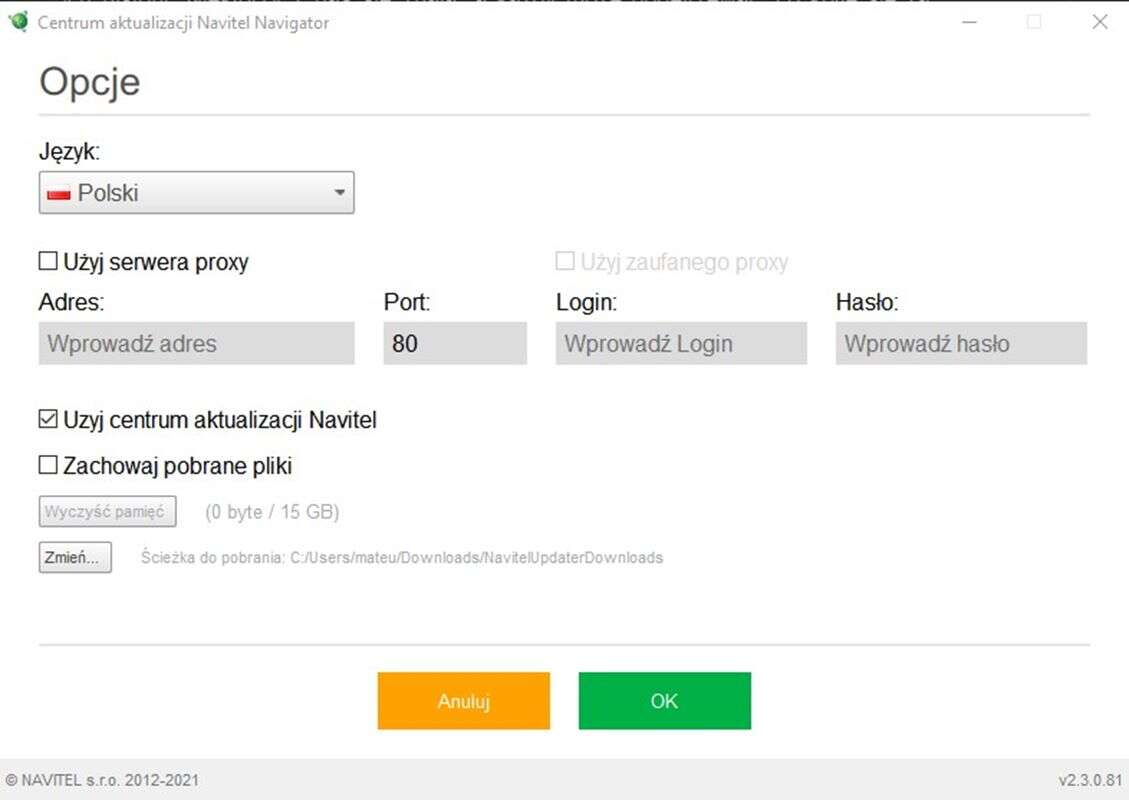Click the Port field showing 80
The height and width of the screenshot is (800, 1129).
455,344
